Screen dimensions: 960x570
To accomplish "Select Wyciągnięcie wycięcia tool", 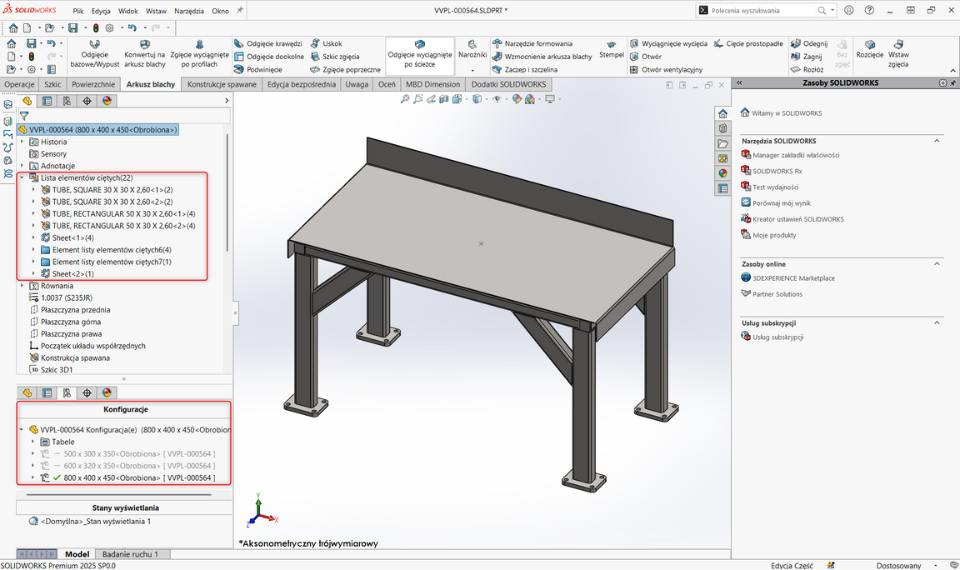I will [669, 43].
